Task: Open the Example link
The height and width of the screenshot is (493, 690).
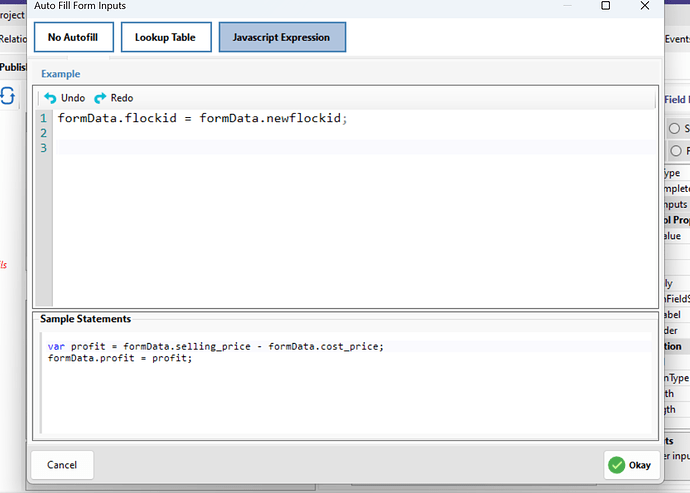Action: pos(61,74)
